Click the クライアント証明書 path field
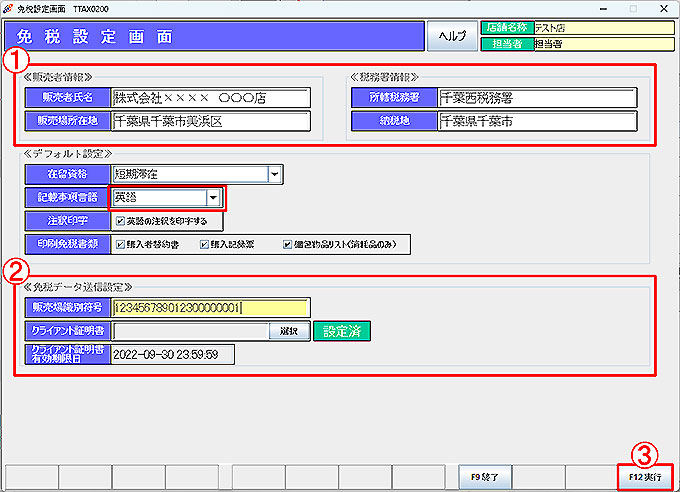The height and width of the screenshot is (492, 680). tap(190, 331)
